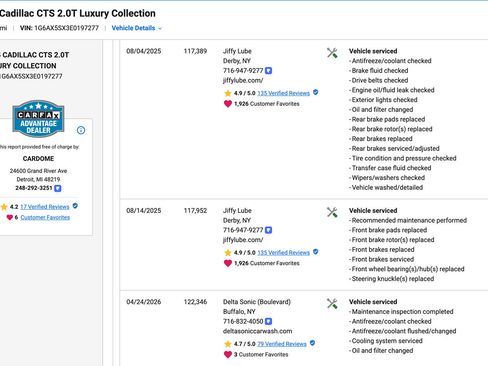Click 'Steering knuckle(s) replaced' line
488x366 pixels.
[391, 279]
